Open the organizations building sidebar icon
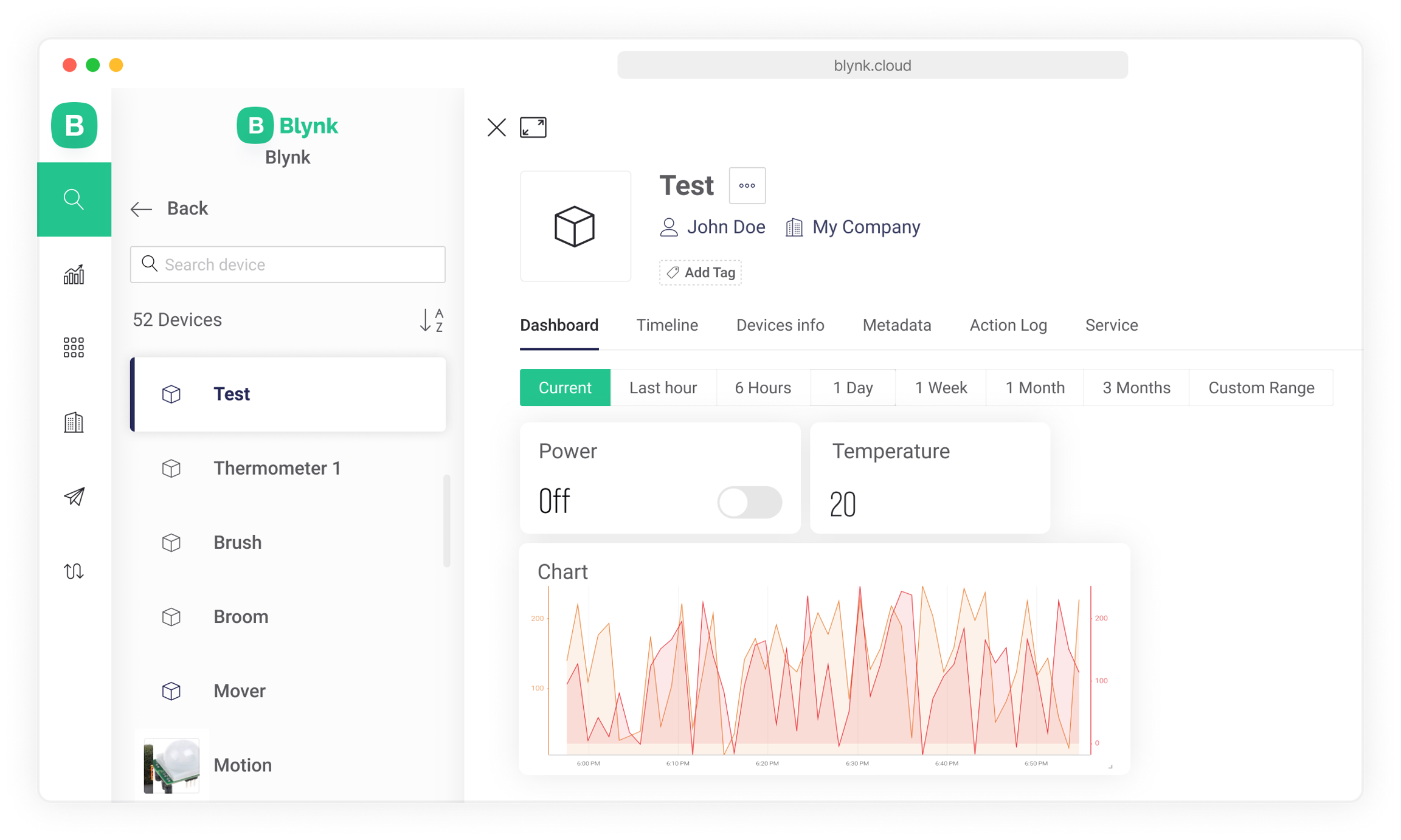This screenshot has height=840, width=1401. (74, 422)
